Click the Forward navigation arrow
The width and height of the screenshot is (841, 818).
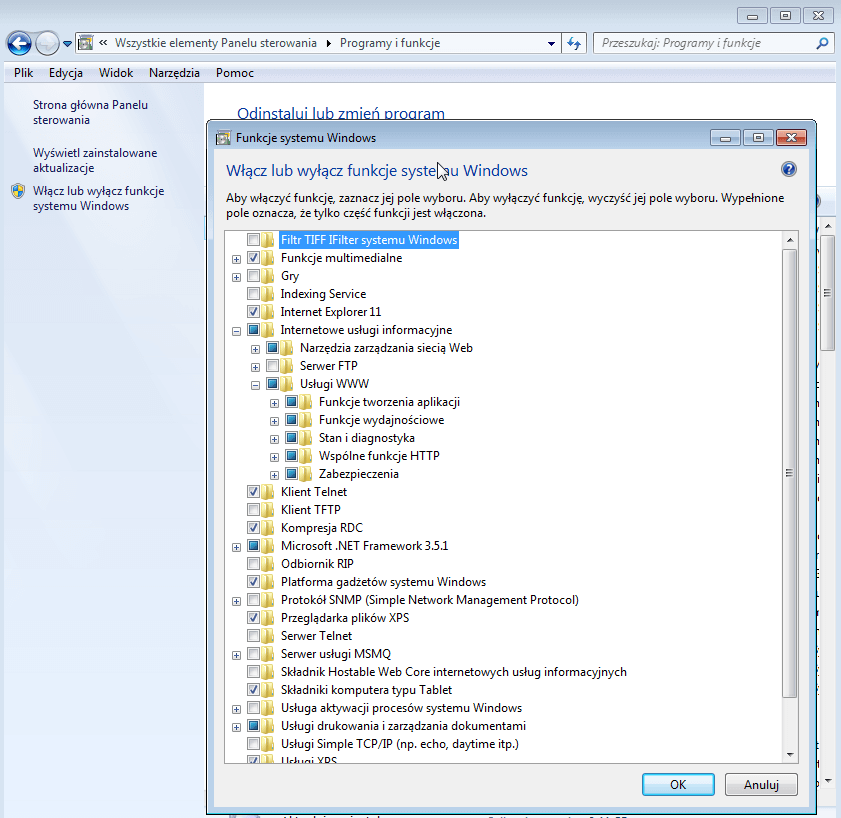click(47, 43)
